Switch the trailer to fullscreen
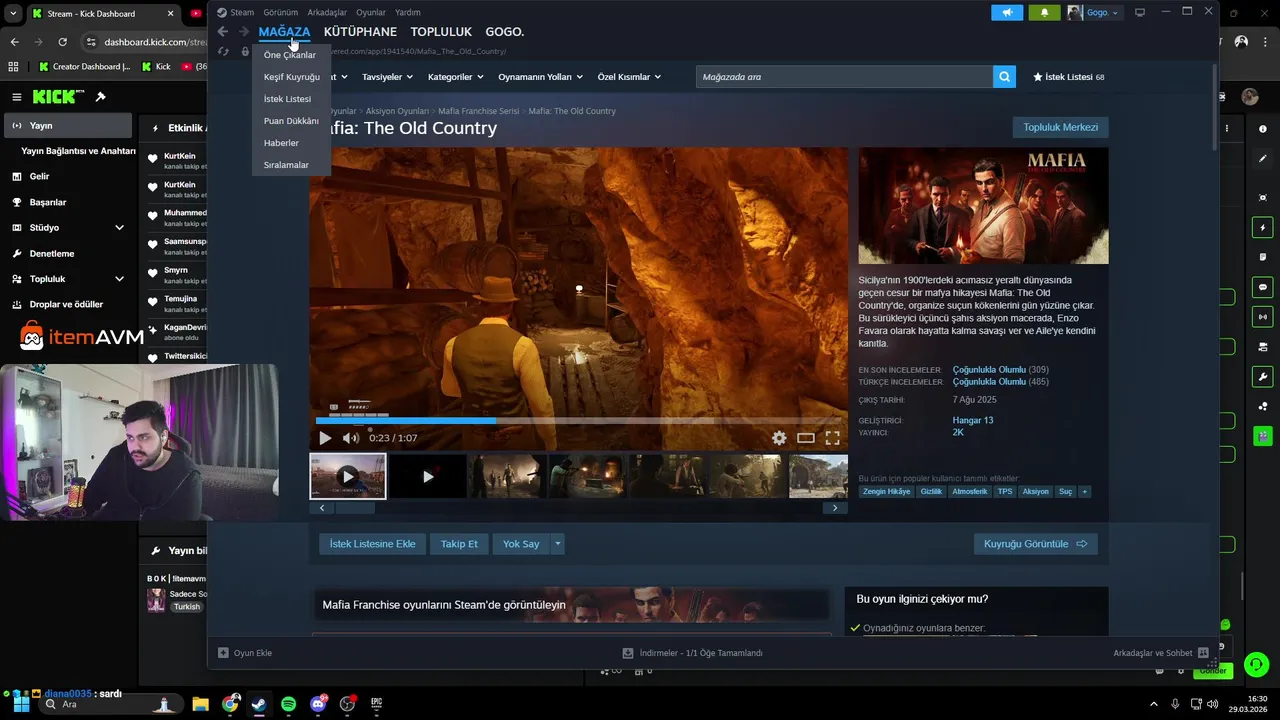Screen dimensions: 1280x720 (x=832, y=438)
